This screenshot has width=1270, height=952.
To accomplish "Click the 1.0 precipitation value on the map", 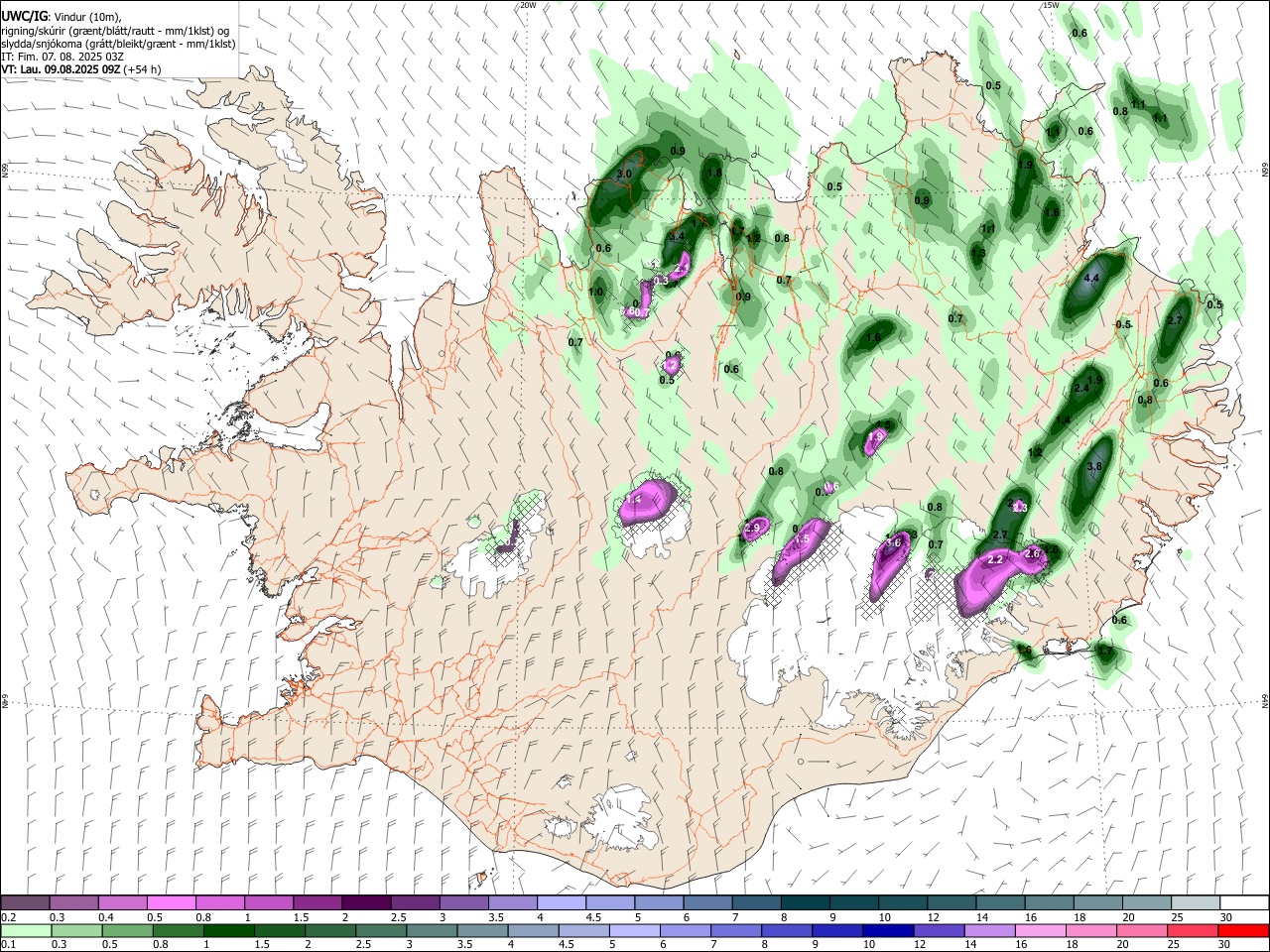I will (x=595, y=292).
